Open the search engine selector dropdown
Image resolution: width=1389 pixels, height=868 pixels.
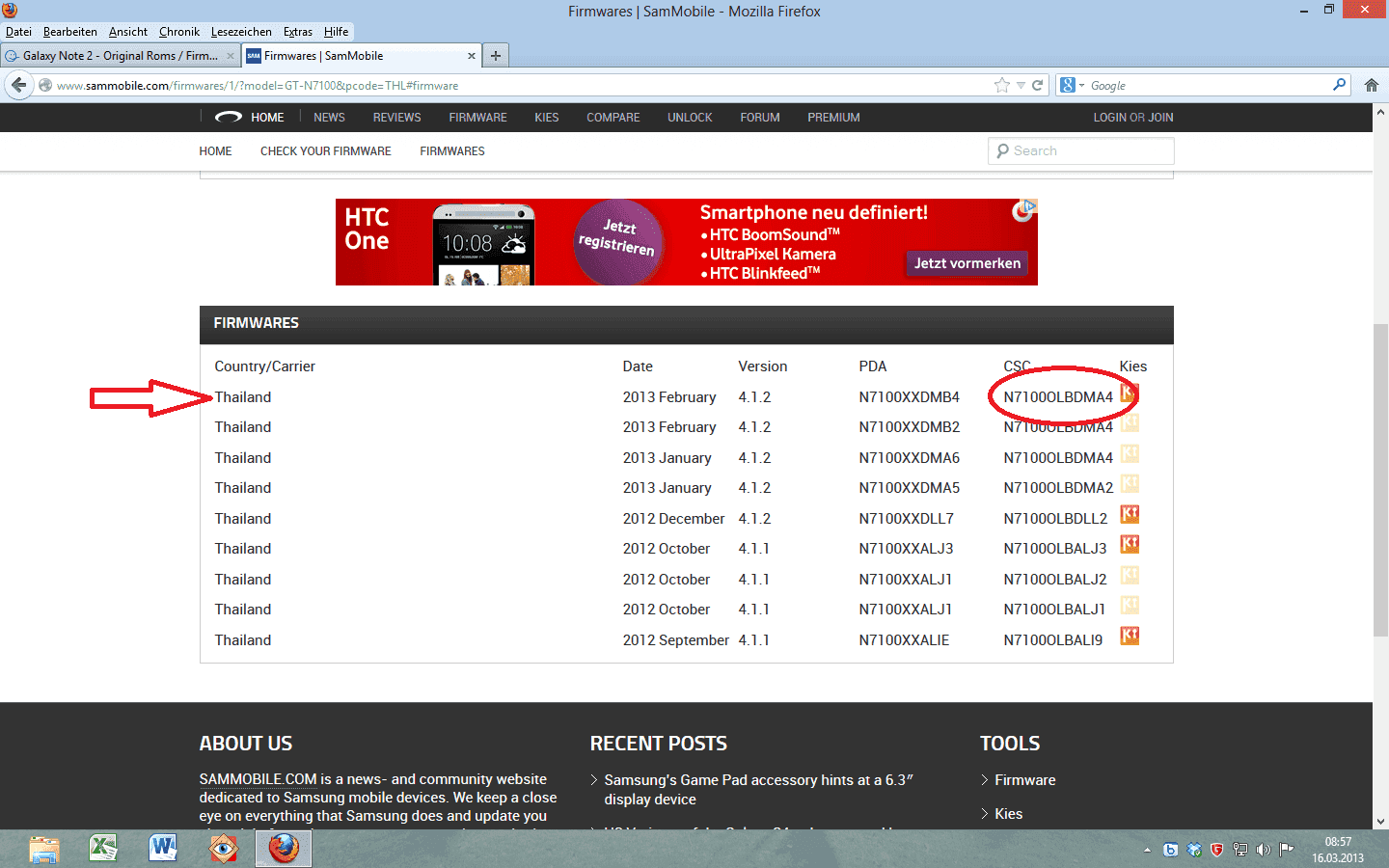click(x=1073, y=85)
